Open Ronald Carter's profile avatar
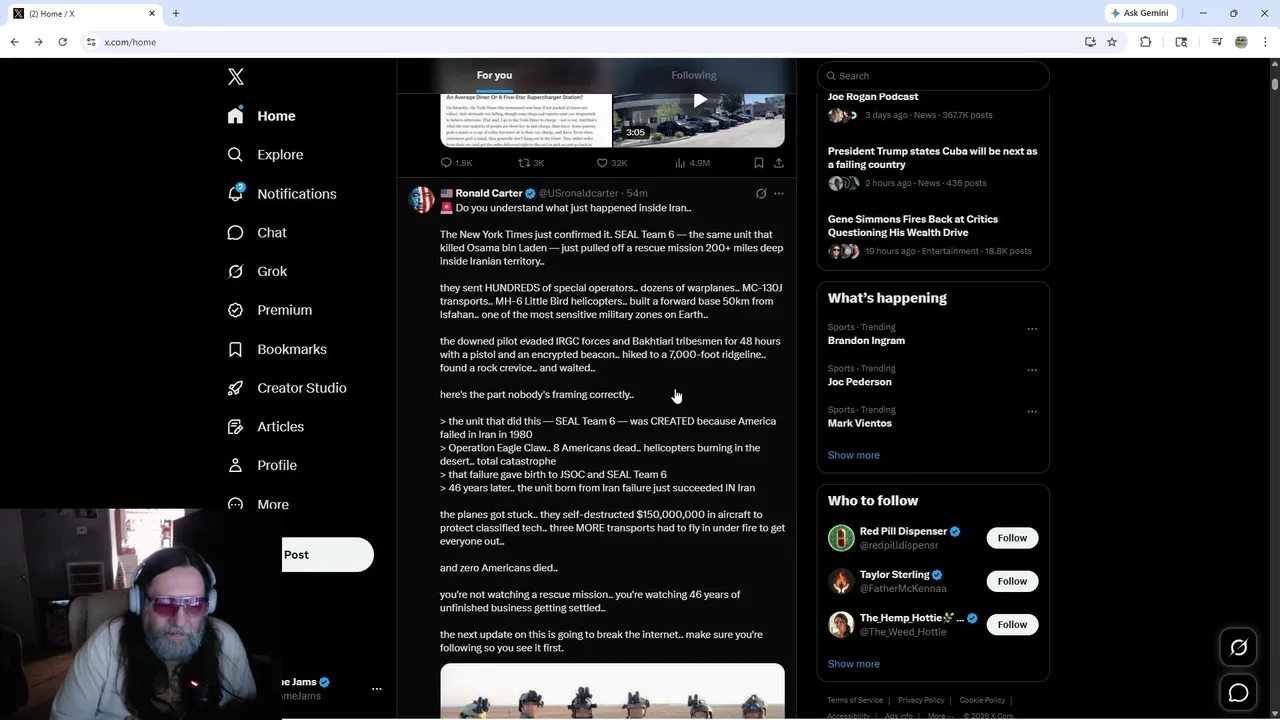This screenshot has height=720, width=1280. coord(422,200)
